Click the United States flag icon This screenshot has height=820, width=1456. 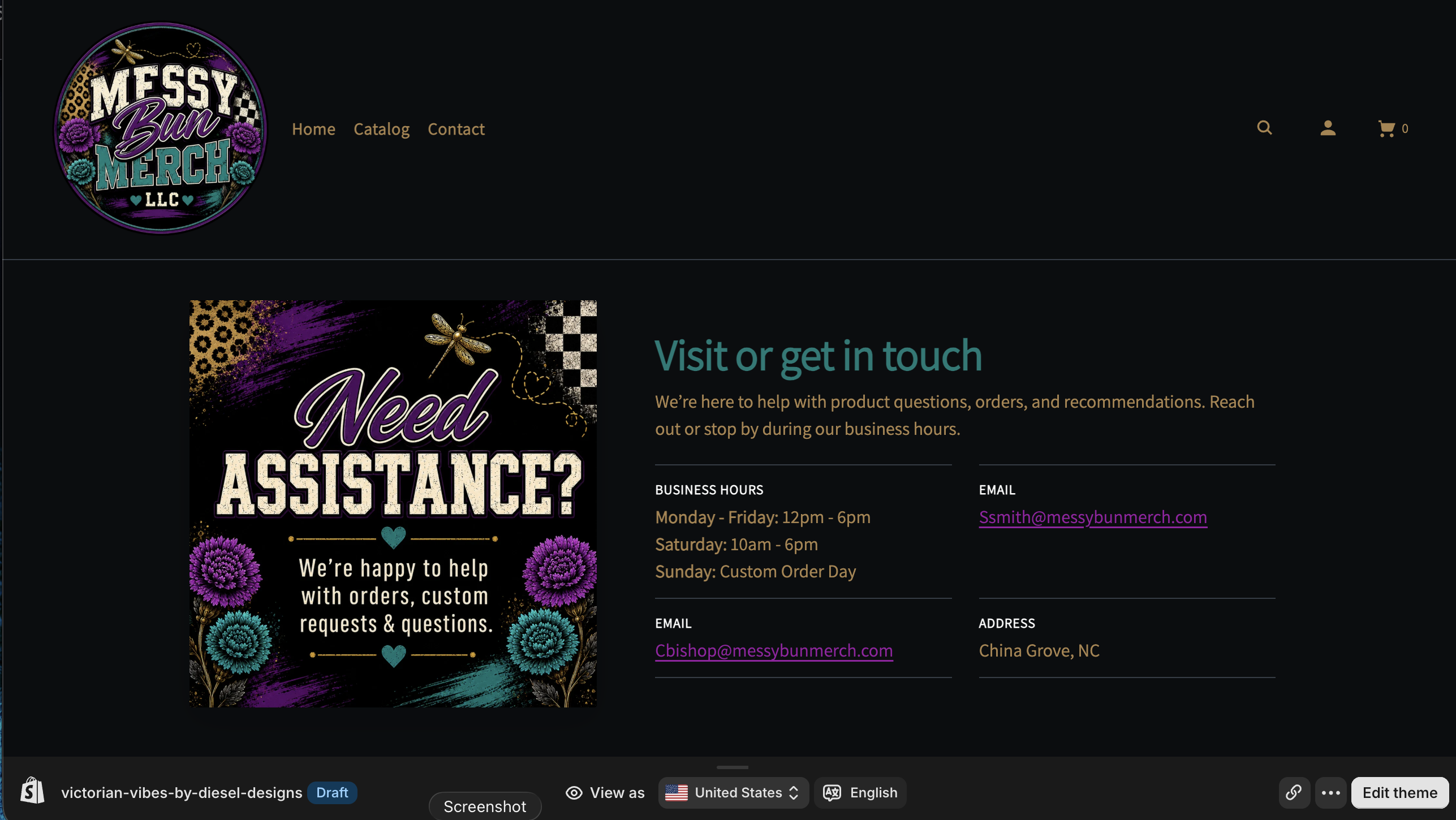tap(676, 793)
